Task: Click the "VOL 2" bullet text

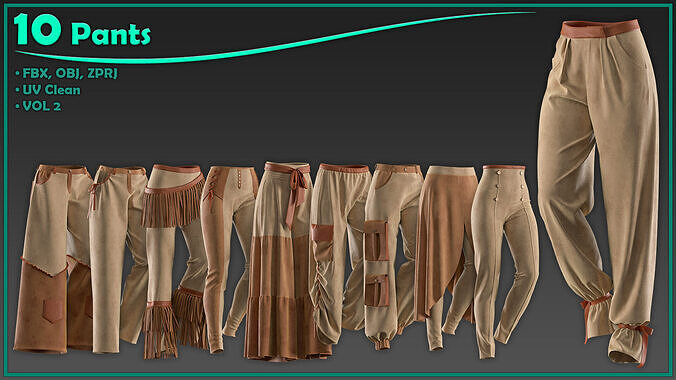Action: point(41,106)
